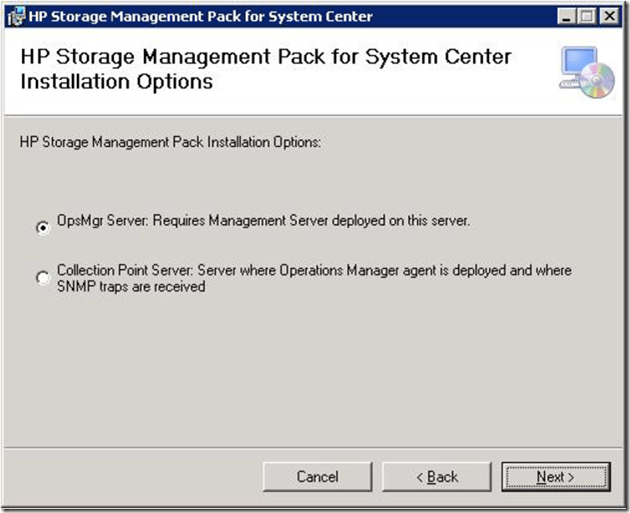Select the OpsMgr Server radio button
The image size is (630, 513).
pyautogui.click(x=42, y=227)
